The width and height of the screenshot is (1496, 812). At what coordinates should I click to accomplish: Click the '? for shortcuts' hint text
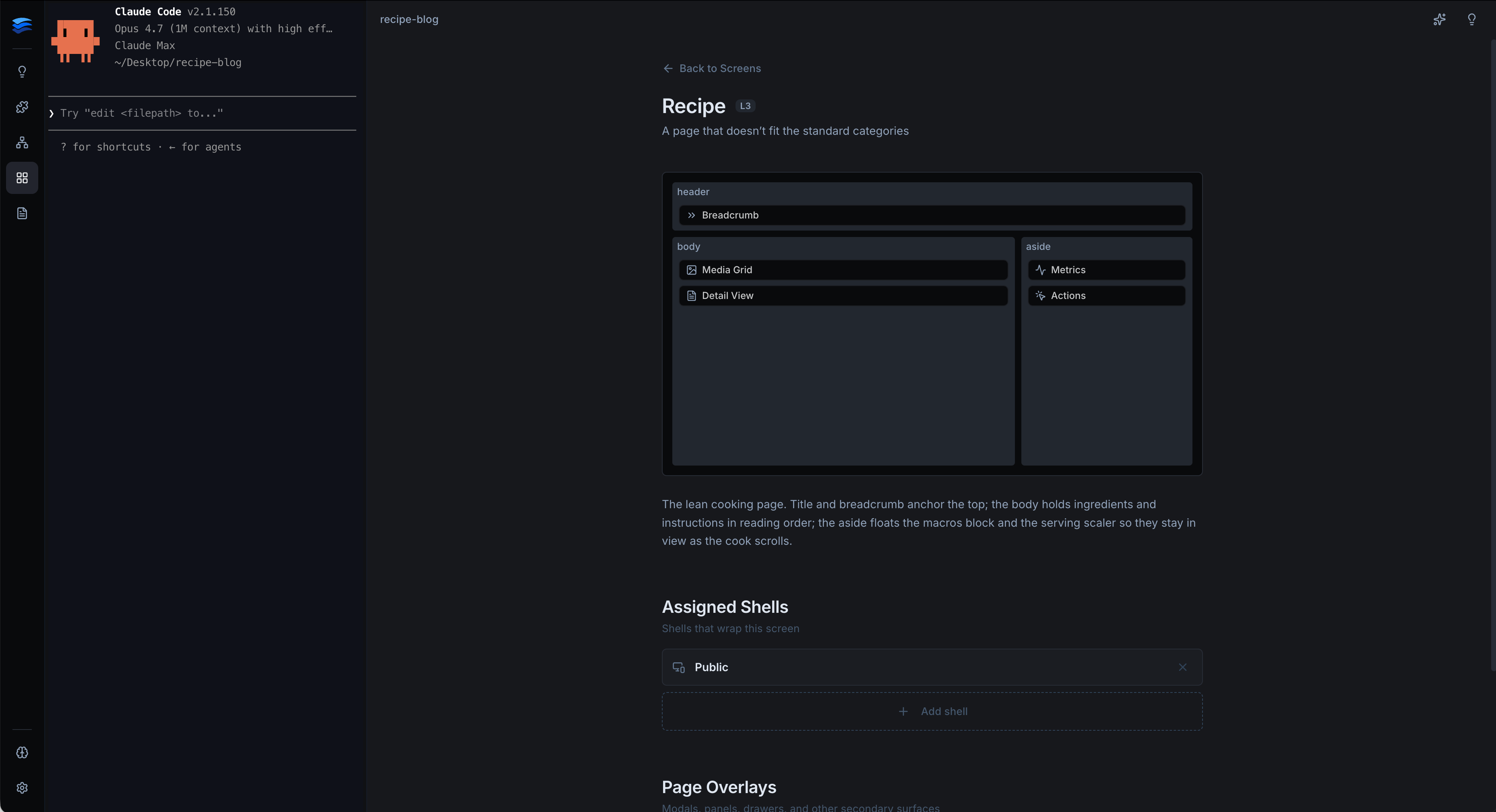(x=106, y=147)
